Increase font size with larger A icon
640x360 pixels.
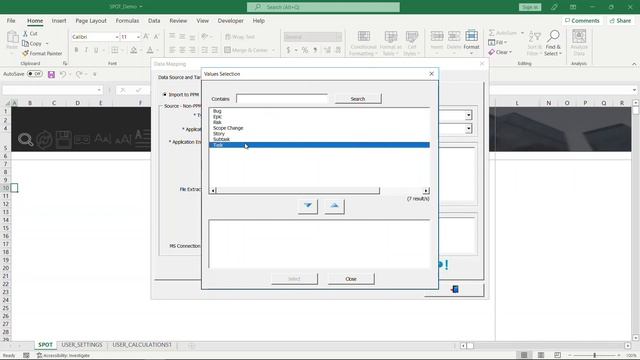(146, 37)
